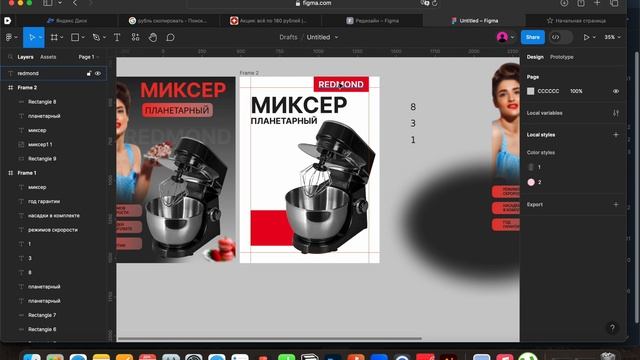Viewport: 640px width, 360px height.
Task: Open Safari downloads
Action: [x=564, y=3]
